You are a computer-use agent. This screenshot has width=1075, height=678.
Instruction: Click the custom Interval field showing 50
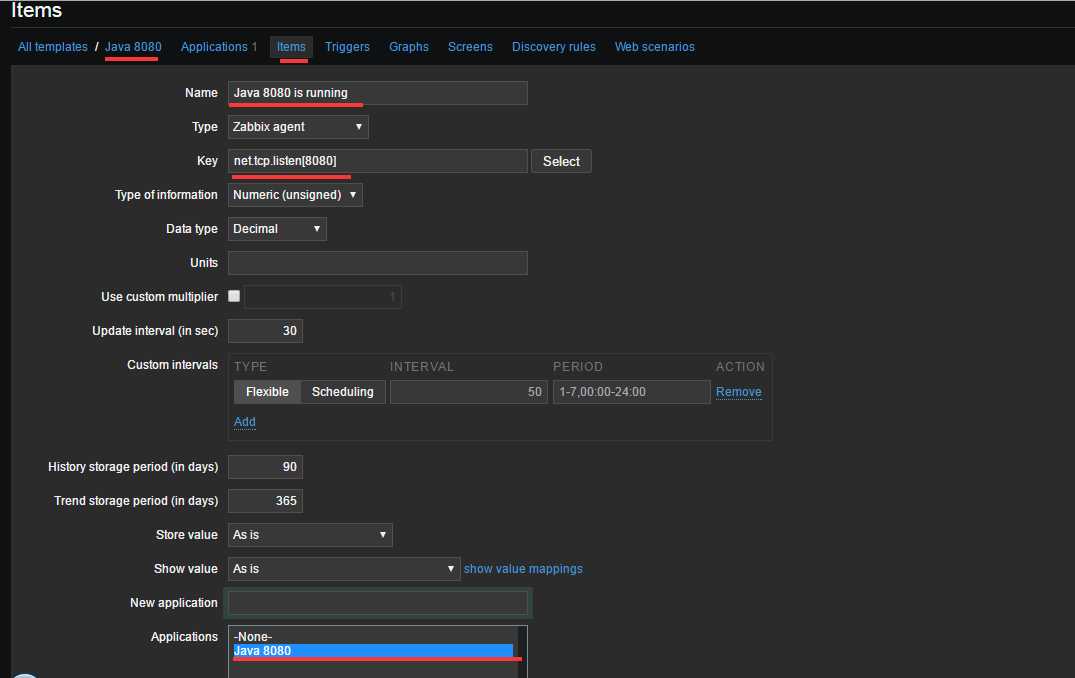(469, 391)
